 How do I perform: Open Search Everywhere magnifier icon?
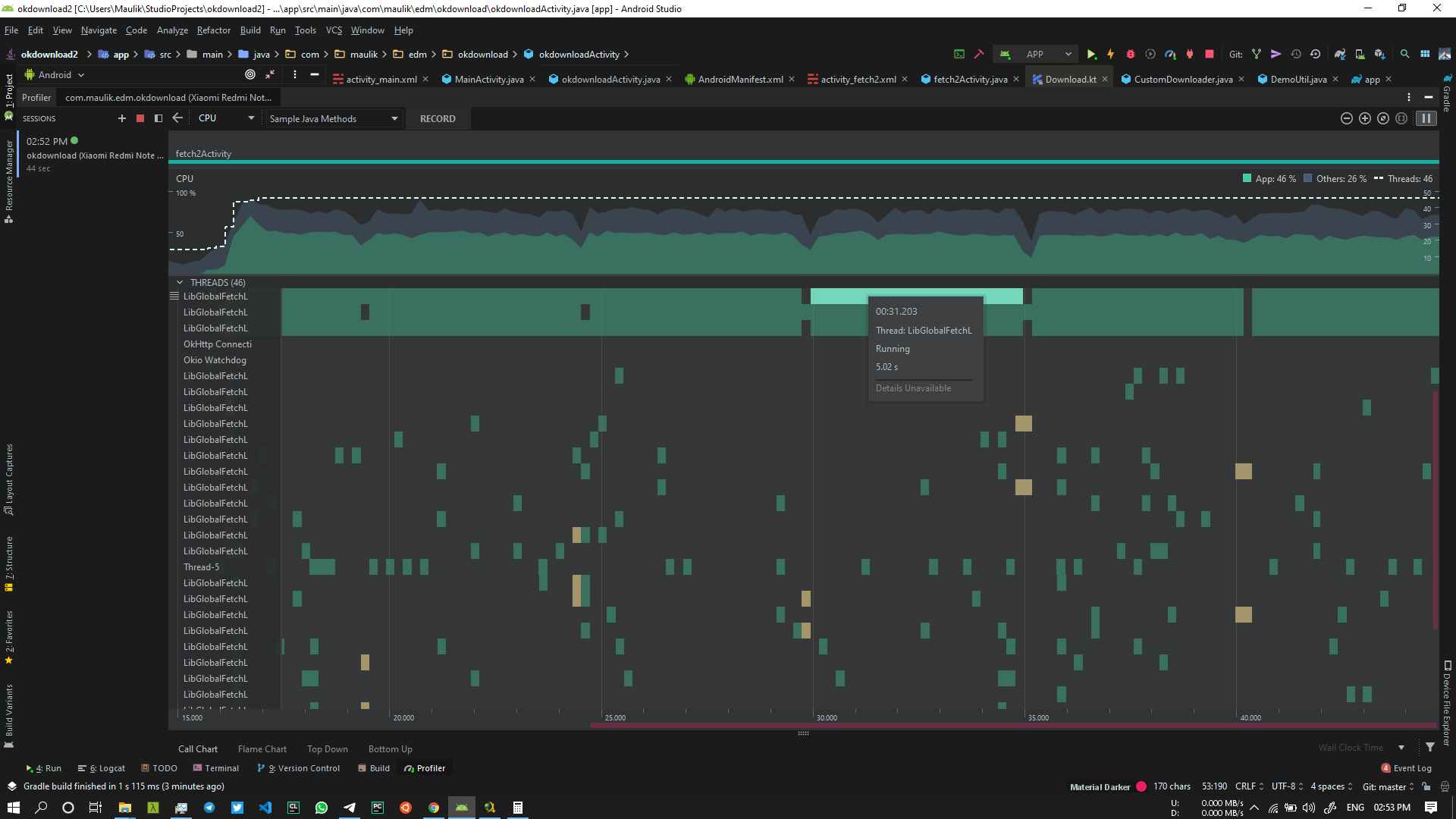[x=1404, y=55]
